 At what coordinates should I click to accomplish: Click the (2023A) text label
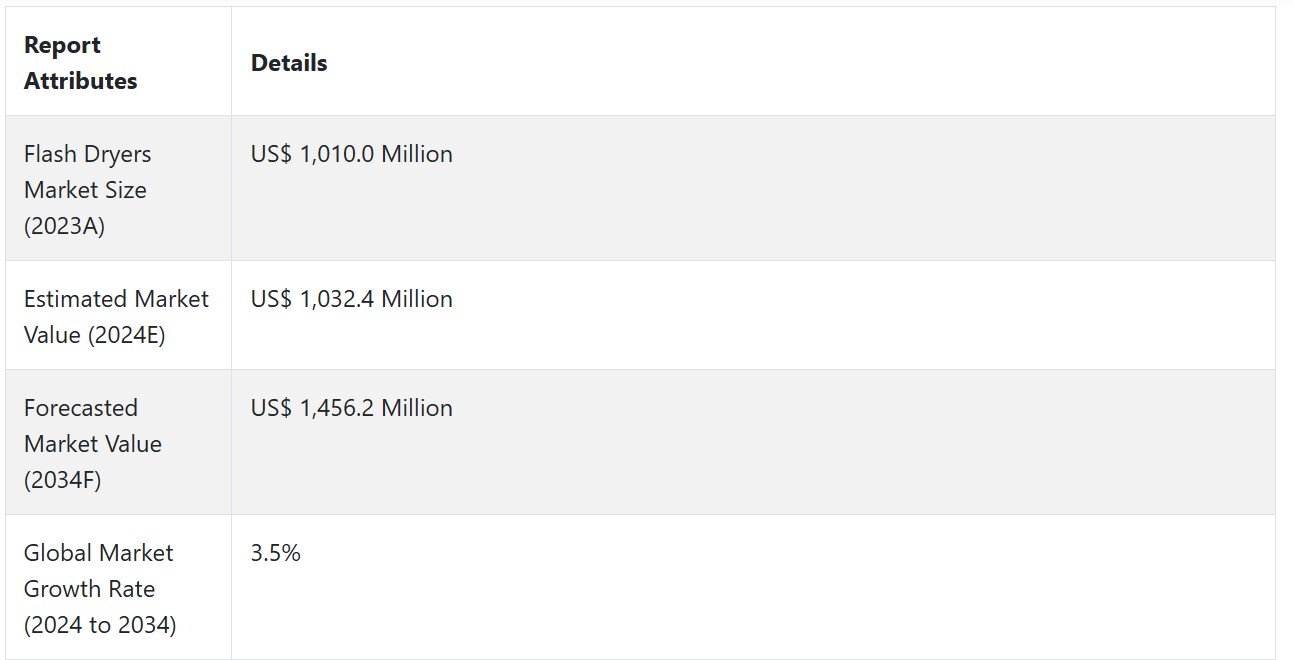coord(65,226)
